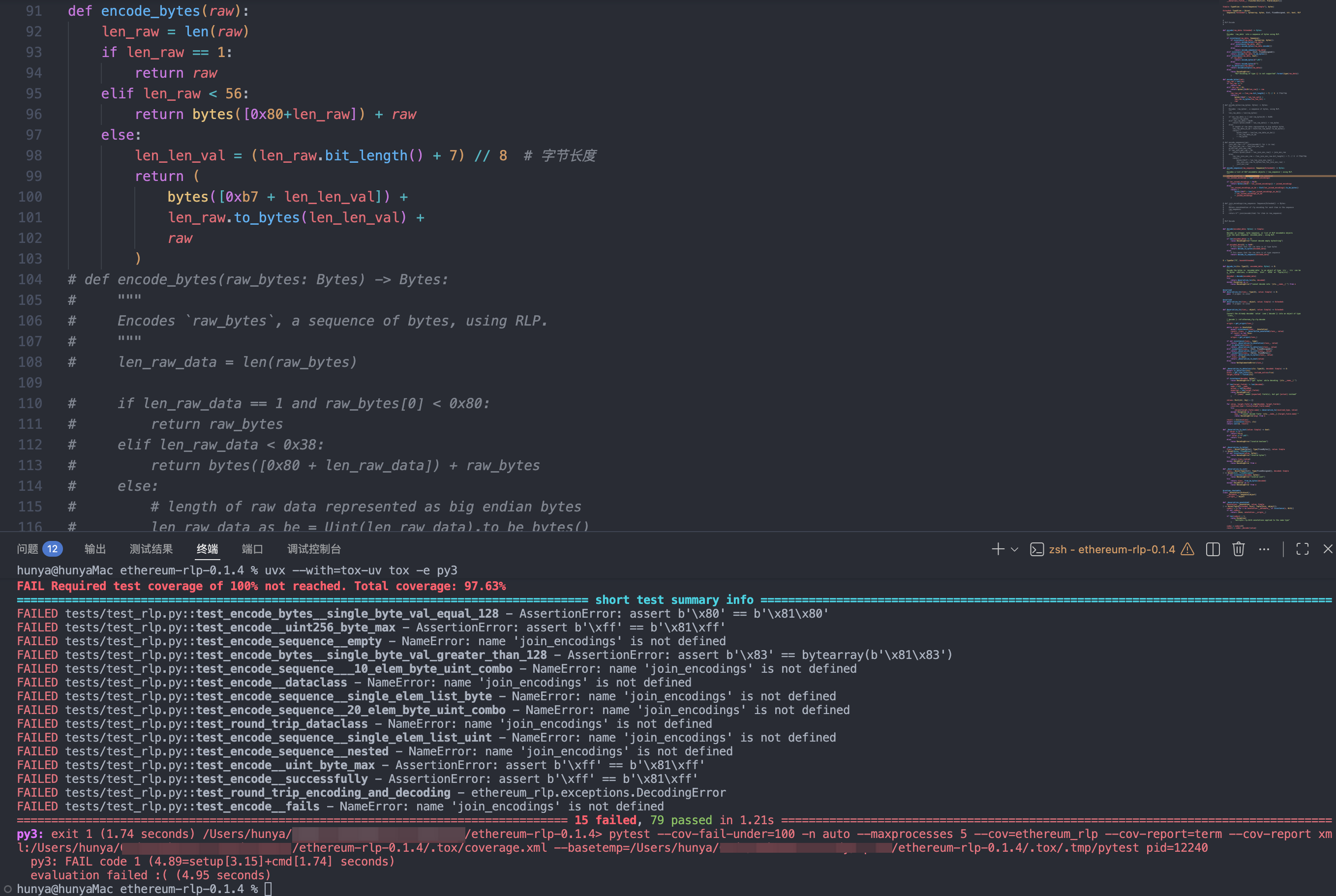Open terminal panel more actions ellipsis
The width and height of the screenshot is (1336, 896).
coord(1264,549)
